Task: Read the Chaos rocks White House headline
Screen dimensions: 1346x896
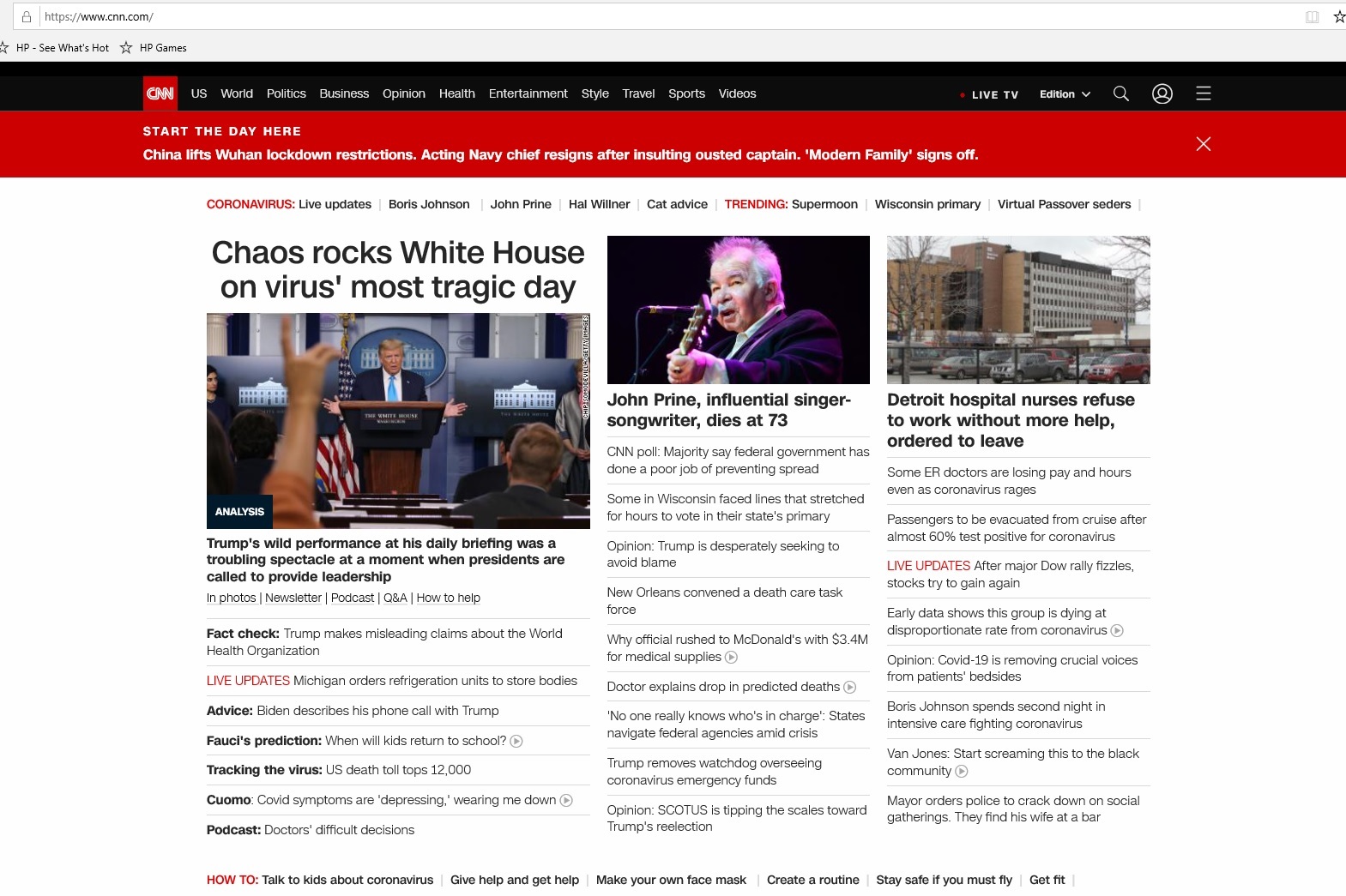Action: click(398, 269)
